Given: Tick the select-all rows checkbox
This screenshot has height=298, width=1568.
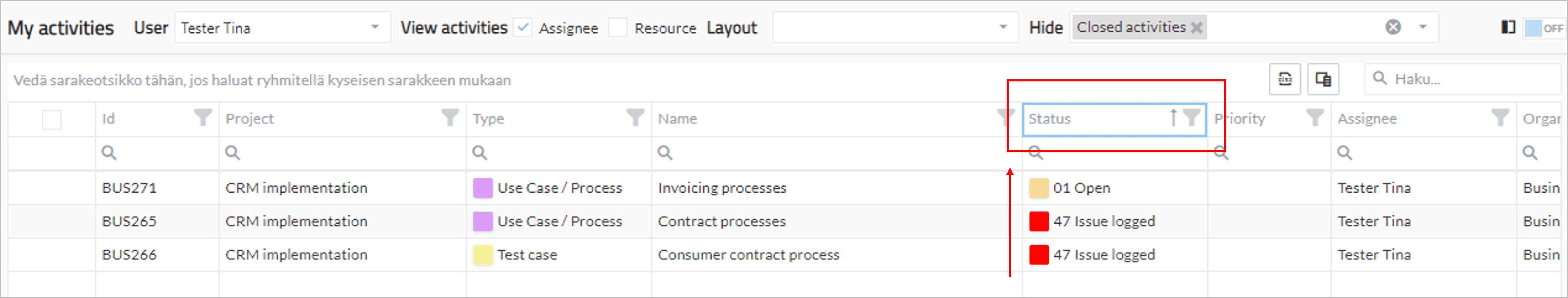Looking at the screenshot, I should tap(52, 119).
